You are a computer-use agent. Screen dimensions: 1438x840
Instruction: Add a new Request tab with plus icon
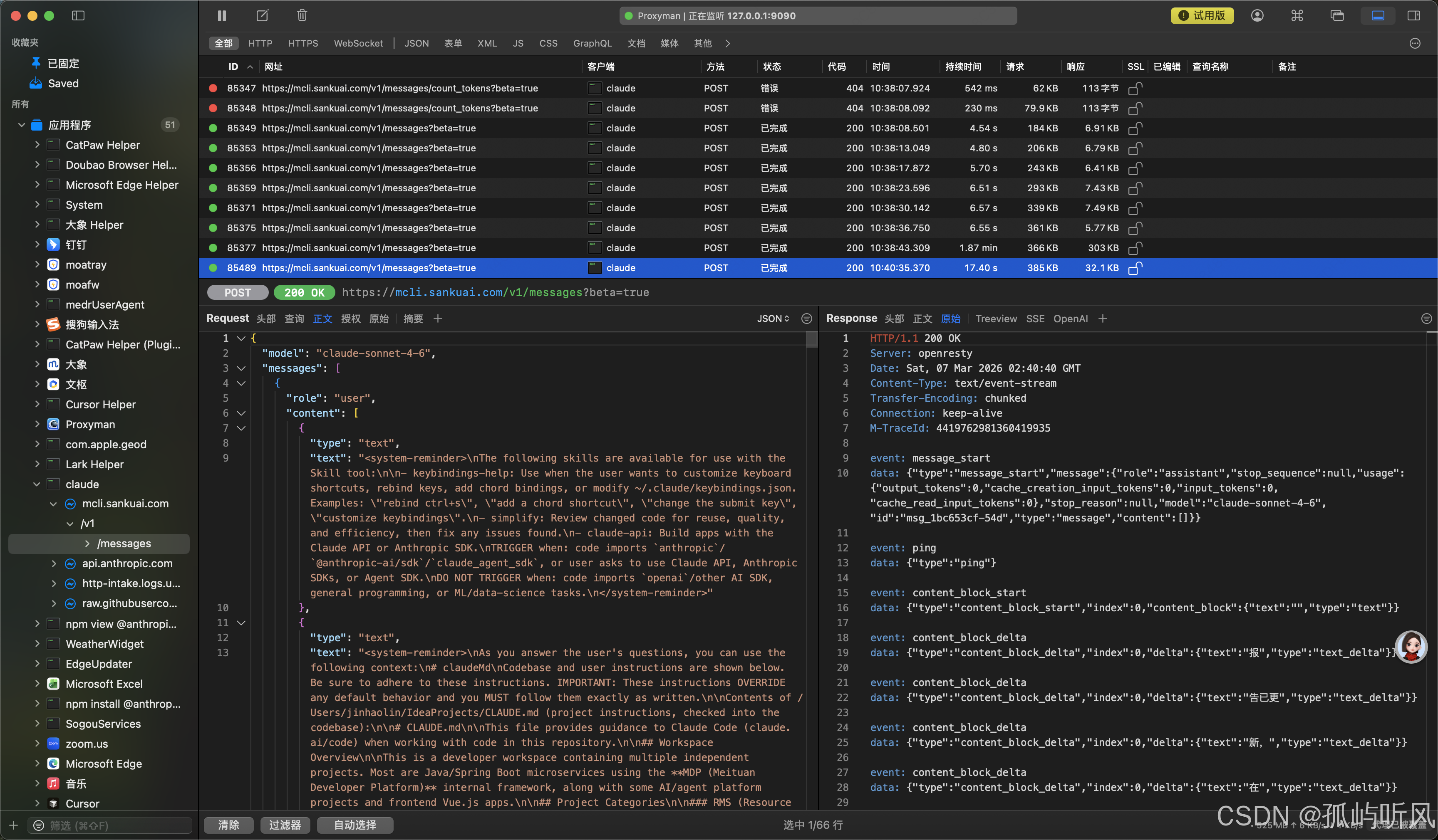(438, 318)
